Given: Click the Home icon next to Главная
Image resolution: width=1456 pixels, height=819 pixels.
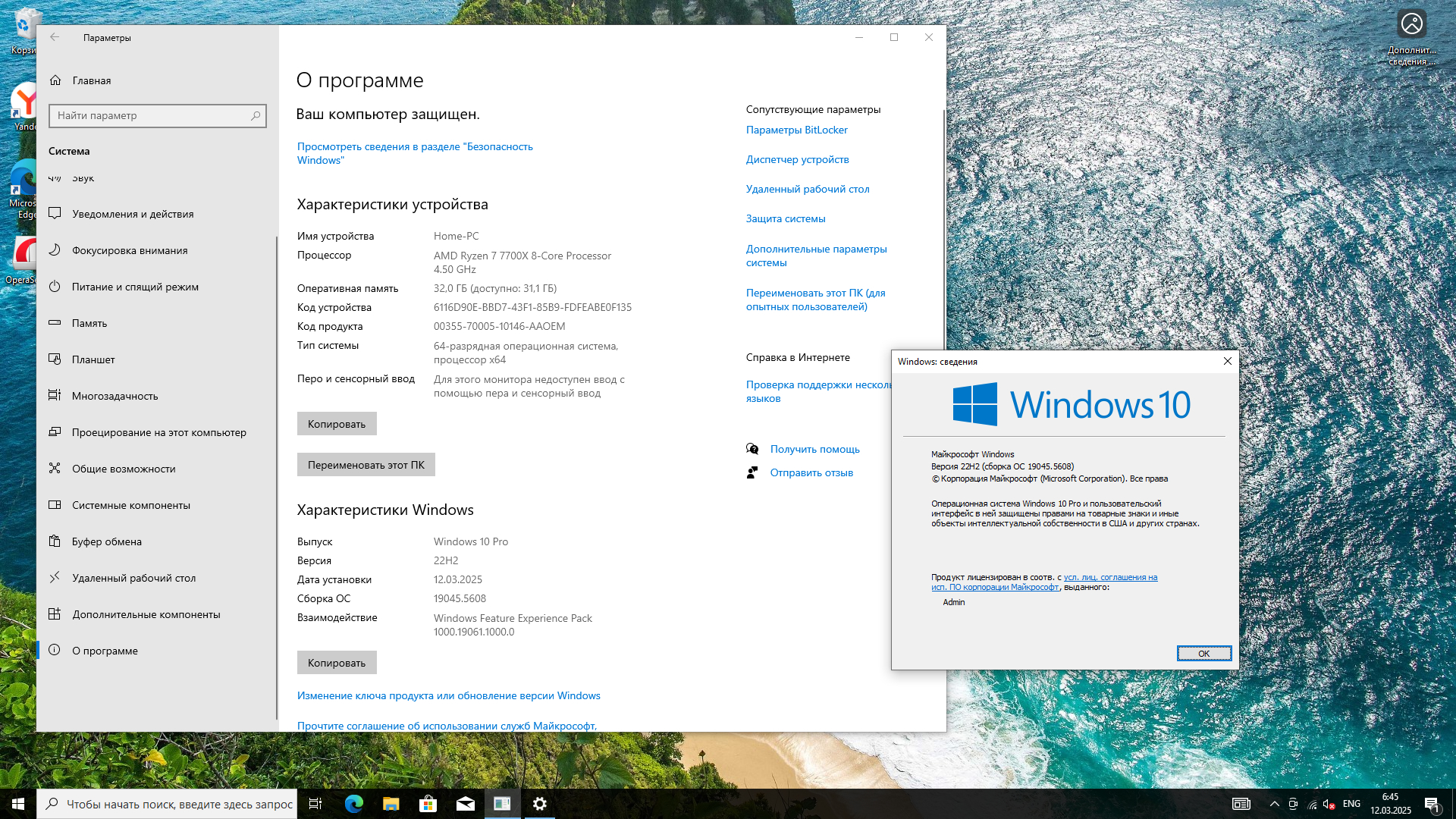Looking at the screenshot, I should tap(55, 80).
